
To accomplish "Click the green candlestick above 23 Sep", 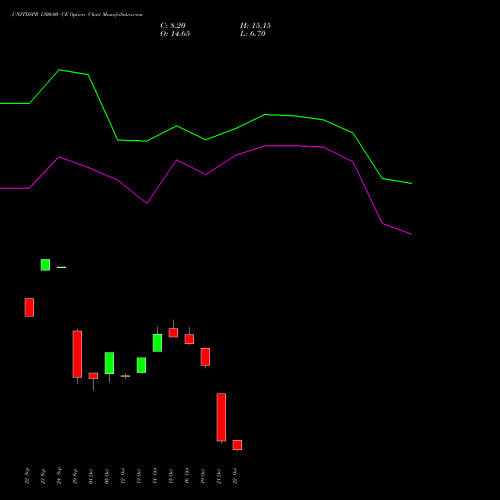I will 45,265.
